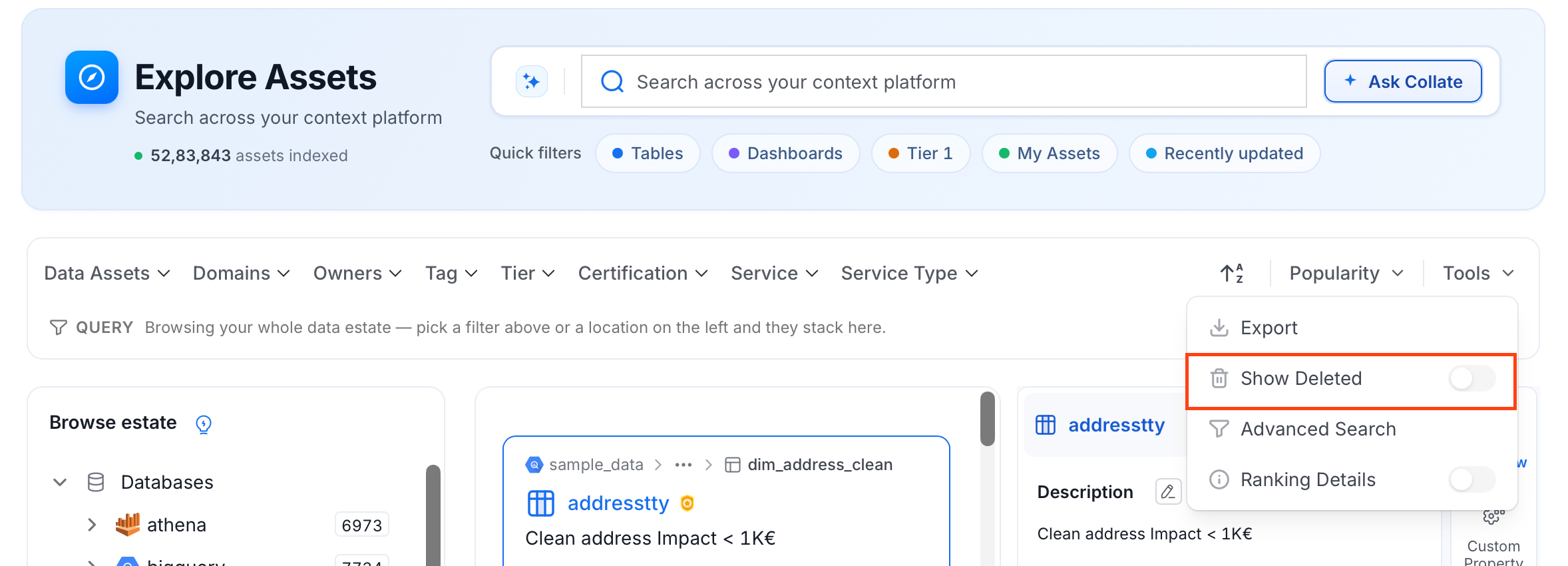Toggle the Show Deleted switch

pos(1472,378)
